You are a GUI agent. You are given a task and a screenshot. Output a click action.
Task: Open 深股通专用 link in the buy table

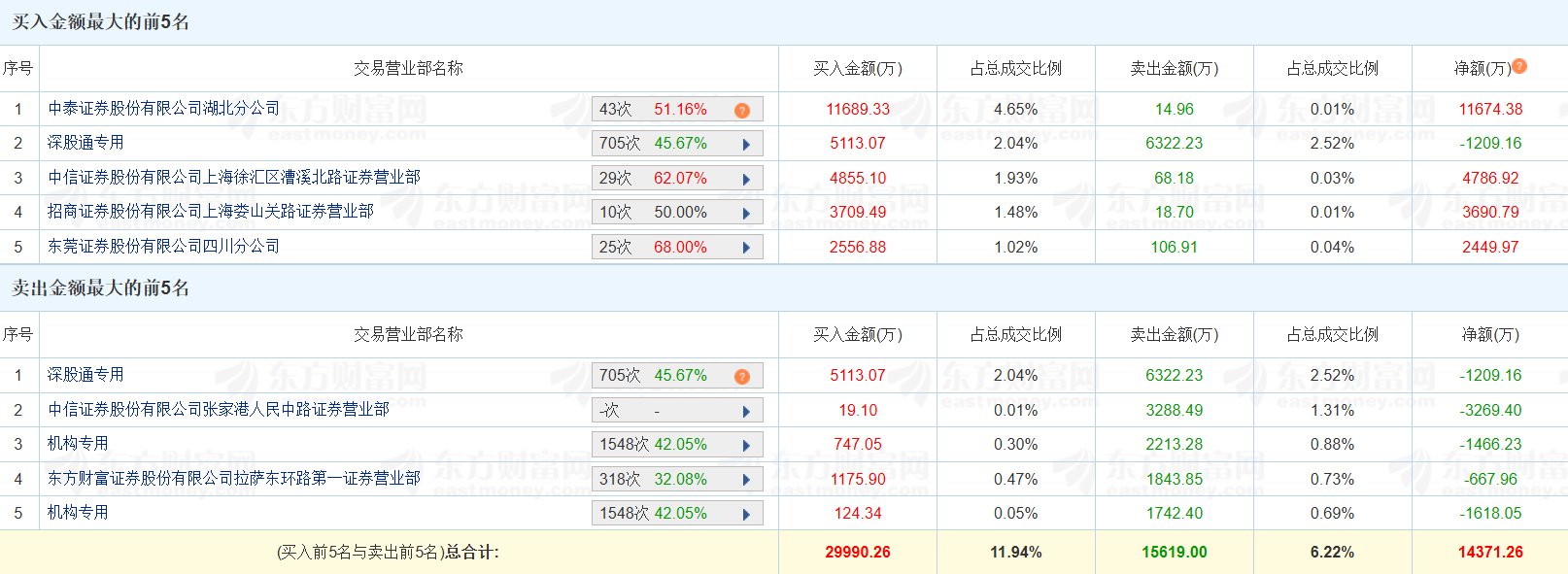[x=85, y=143]
